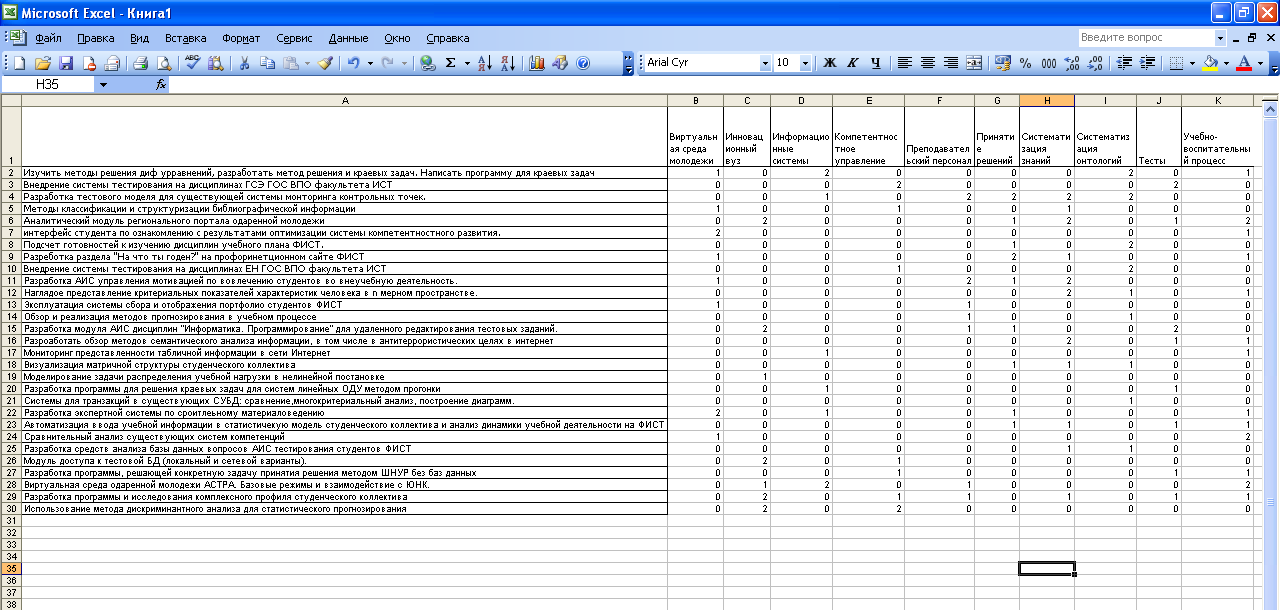Apply the thousands separator format
Screen dimensions: 1280x610
point(1049,62)
